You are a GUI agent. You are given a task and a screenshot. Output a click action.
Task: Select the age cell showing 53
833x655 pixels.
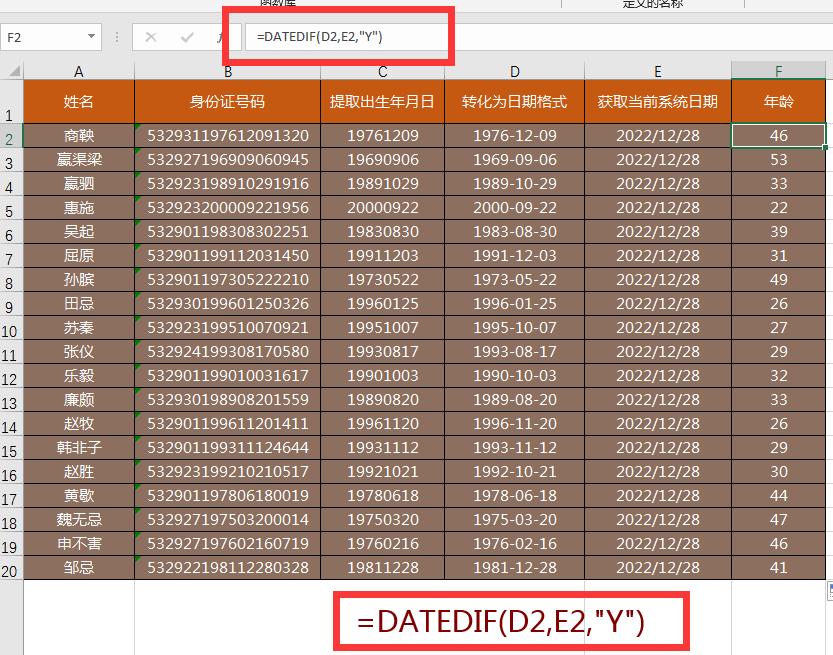pyautogui.click(x=778, y=160)
